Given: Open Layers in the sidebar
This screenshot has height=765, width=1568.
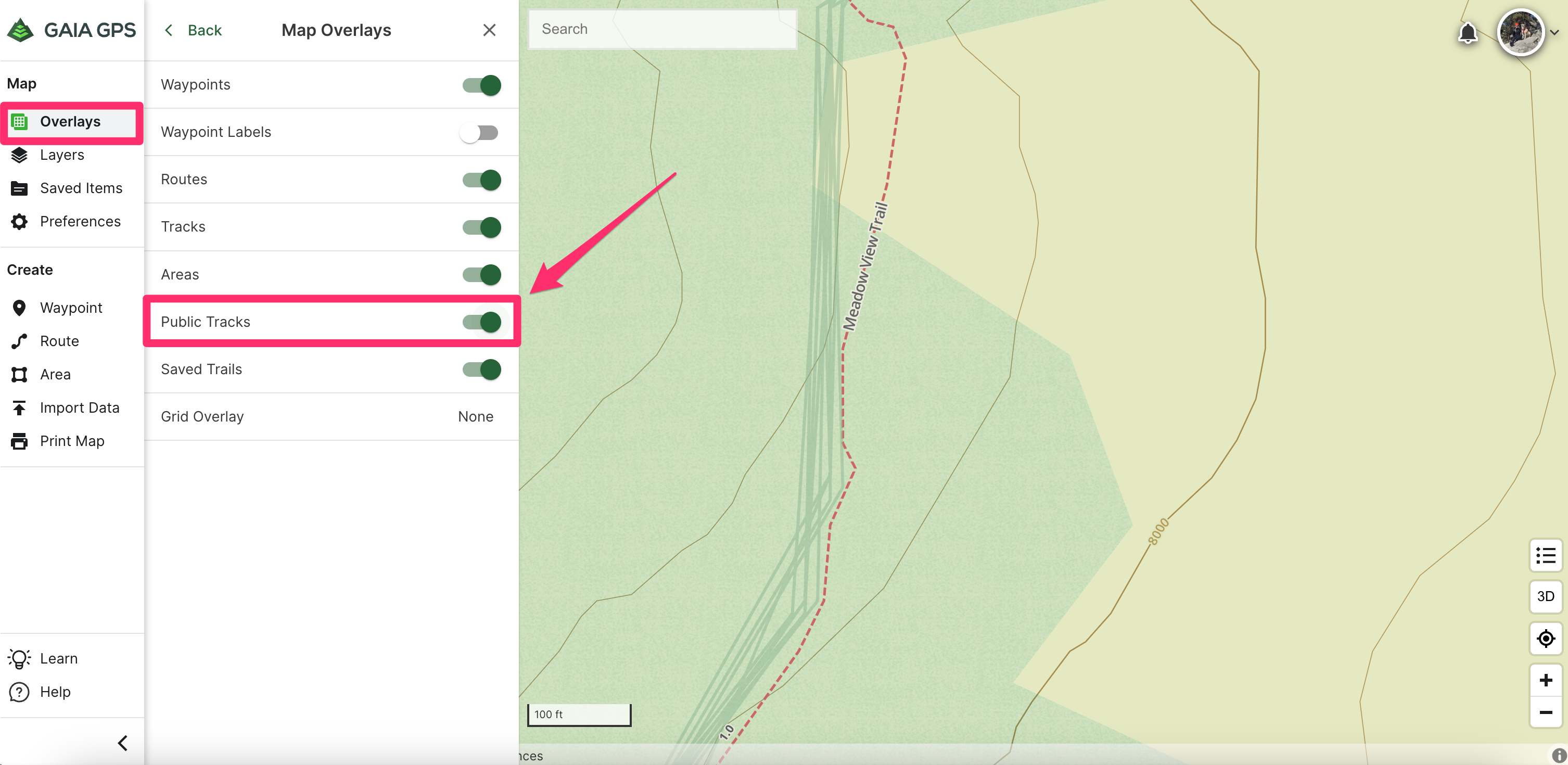Looking at the screenshot, I should 61,155.
